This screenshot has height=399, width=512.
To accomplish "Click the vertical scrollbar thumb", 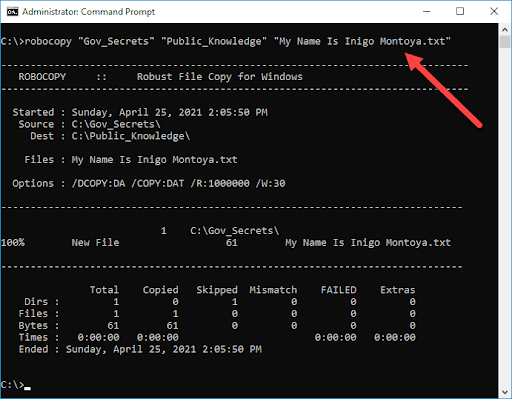I will (505, 42).
